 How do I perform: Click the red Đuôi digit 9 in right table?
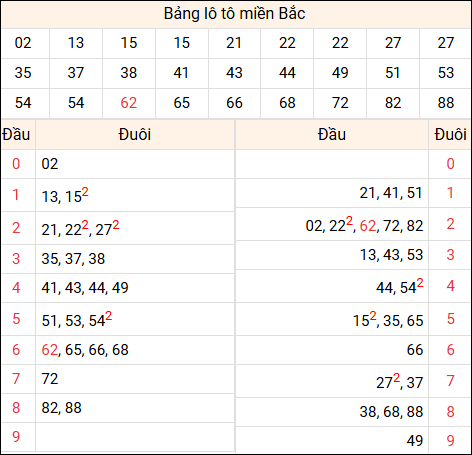click(x=450, y=441)
